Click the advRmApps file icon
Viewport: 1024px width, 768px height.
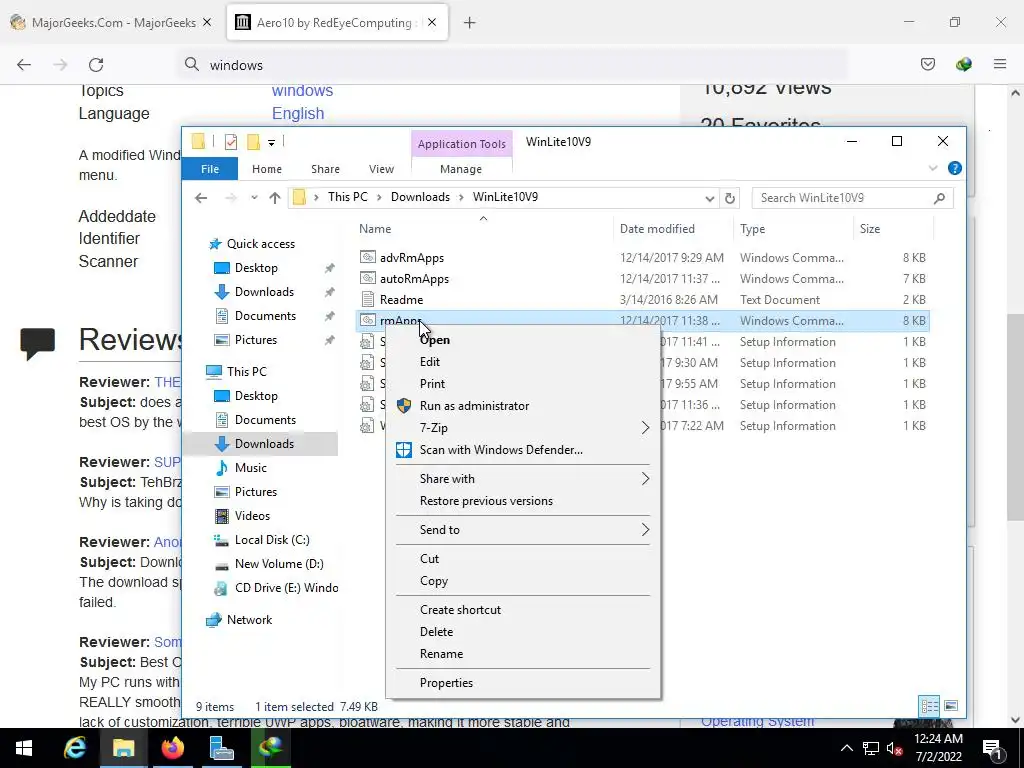click(368, 257)
